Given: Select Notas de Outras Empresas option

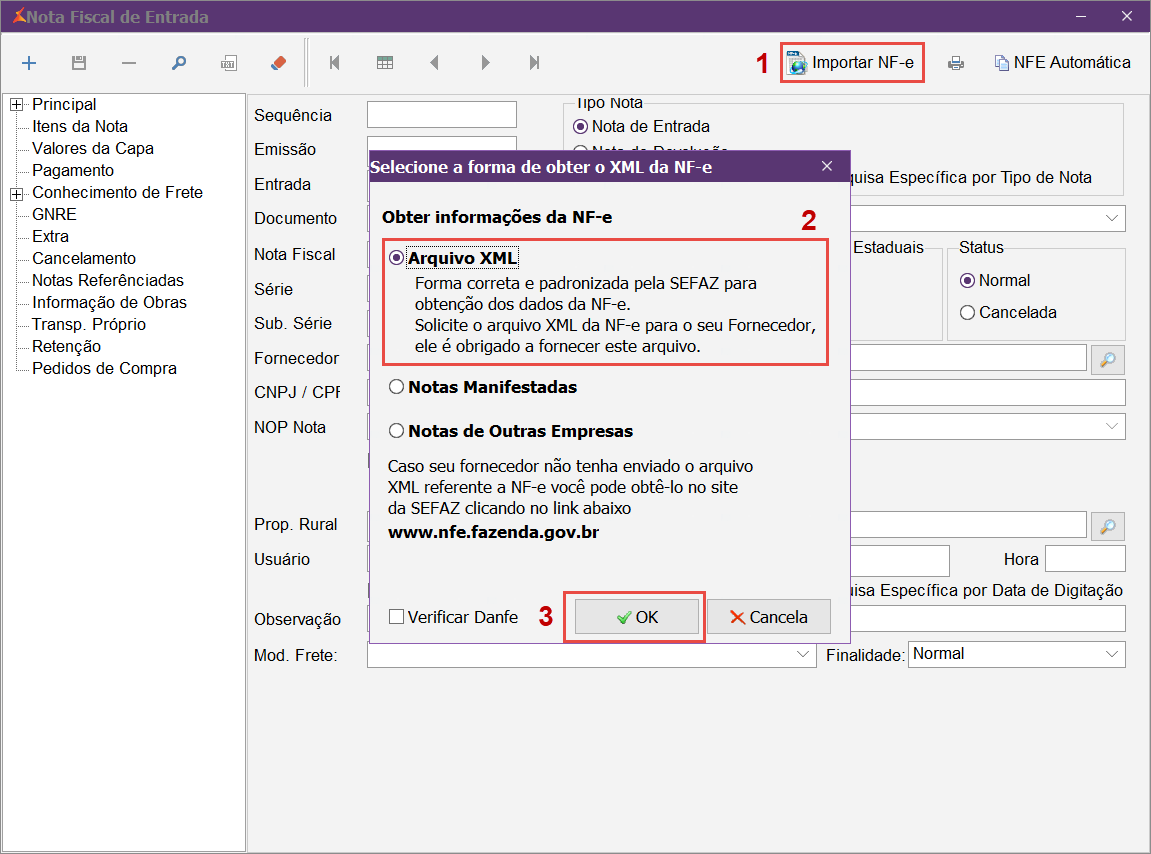Looking at the screenshot, I should point(396,431).
